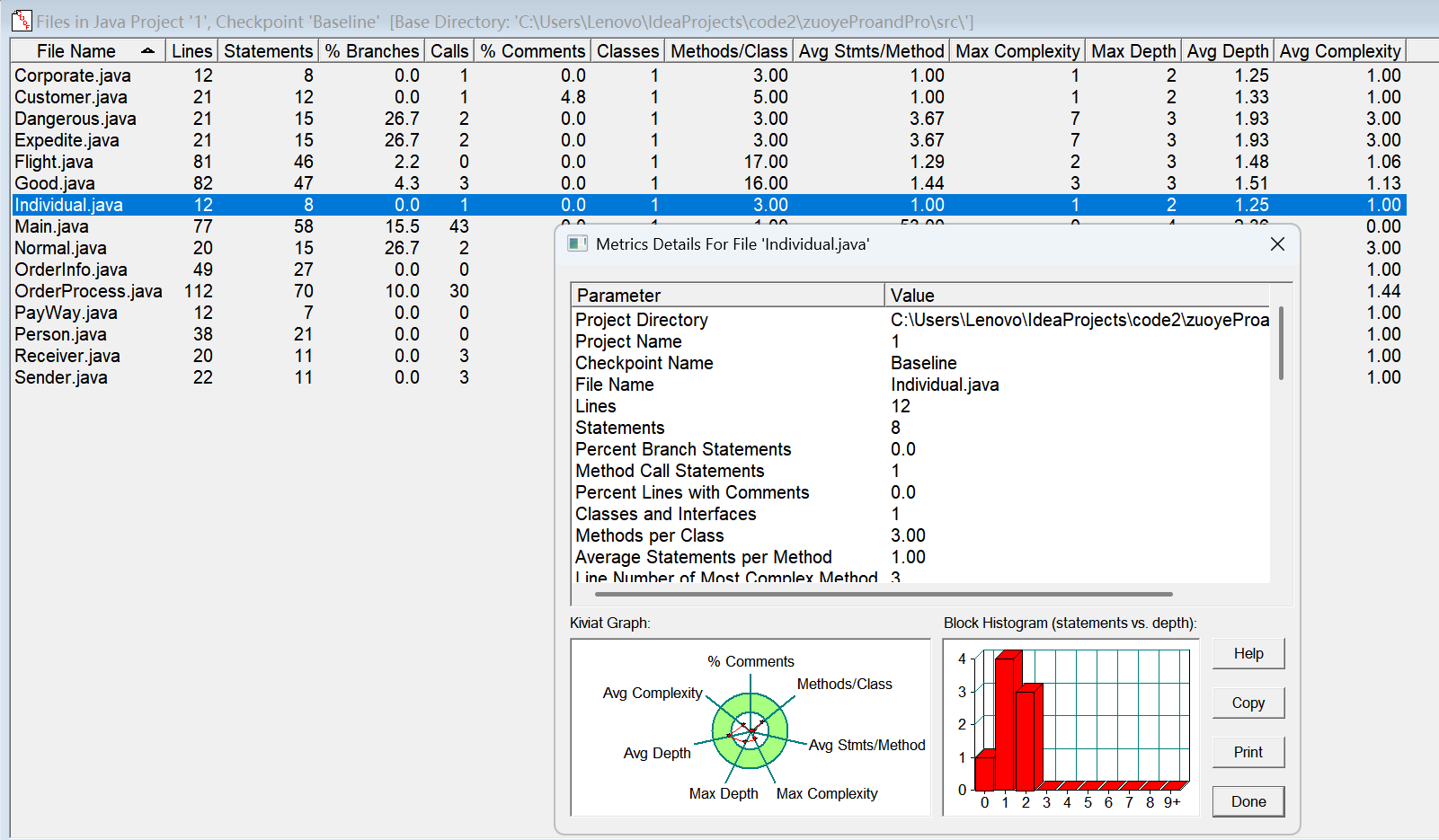
Task: Select the Expedite.java file row
Action: pyautogui.click(x=708, y=140)
